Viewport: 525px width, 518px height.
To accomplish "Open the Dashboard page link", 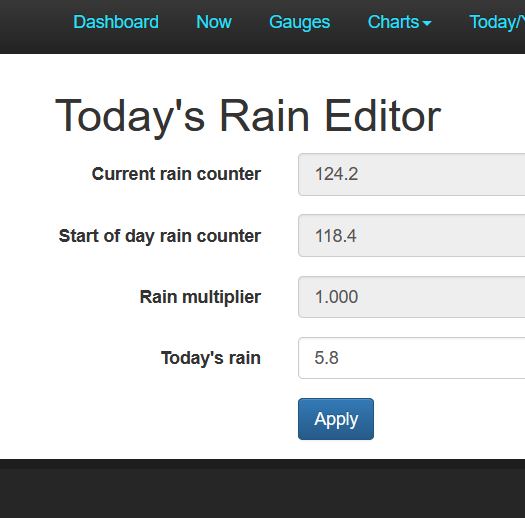I will (x=116, y=22).
